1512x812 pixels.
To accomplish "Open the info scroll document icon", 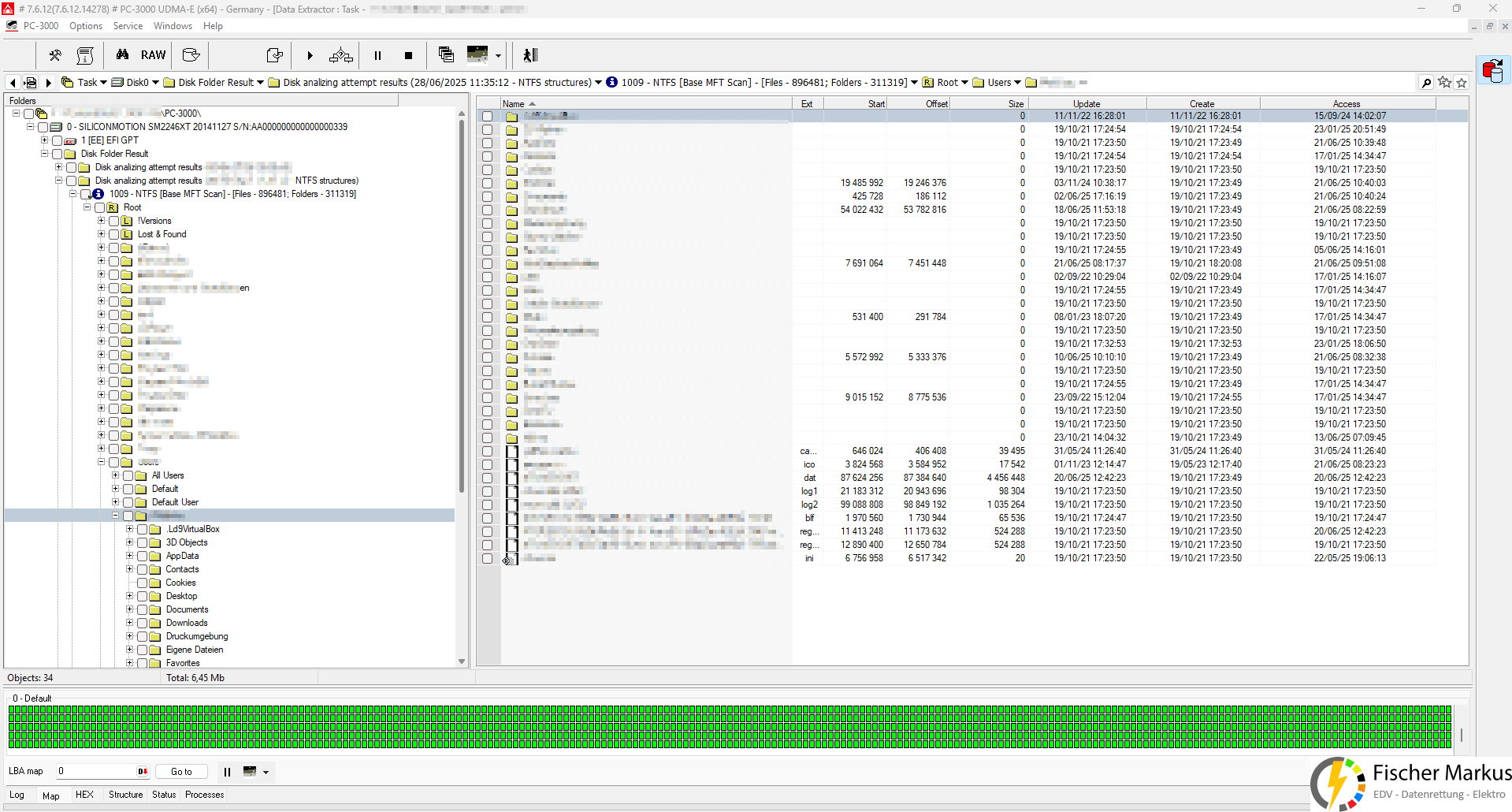I will pos(85,55).
